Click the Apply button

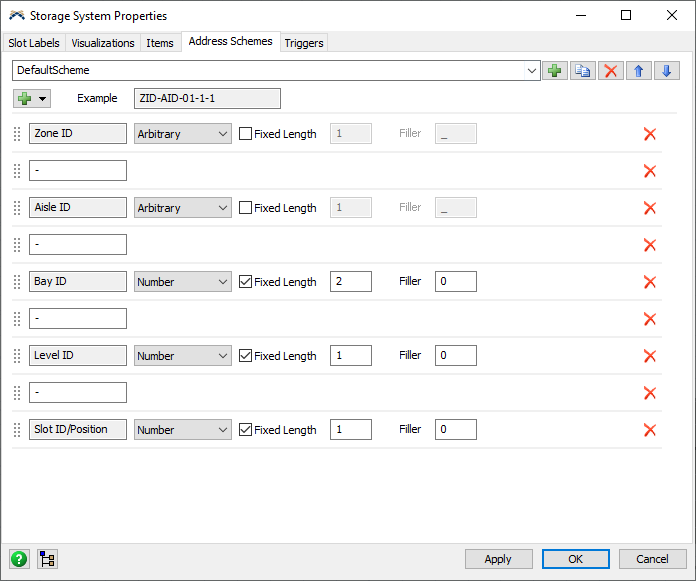tap(498, 559)
